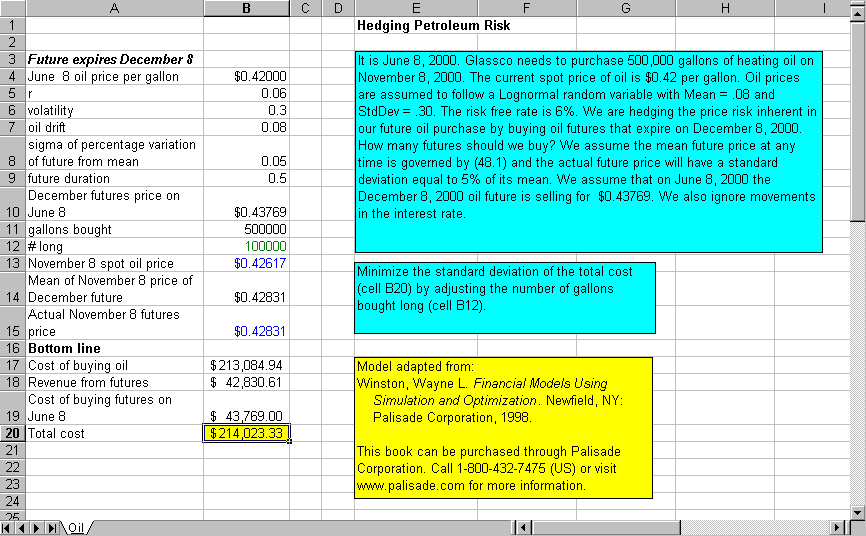Select 'Revenue from futures' label
The height and width of the screenshot is (536, 866).
pos(114,382)
